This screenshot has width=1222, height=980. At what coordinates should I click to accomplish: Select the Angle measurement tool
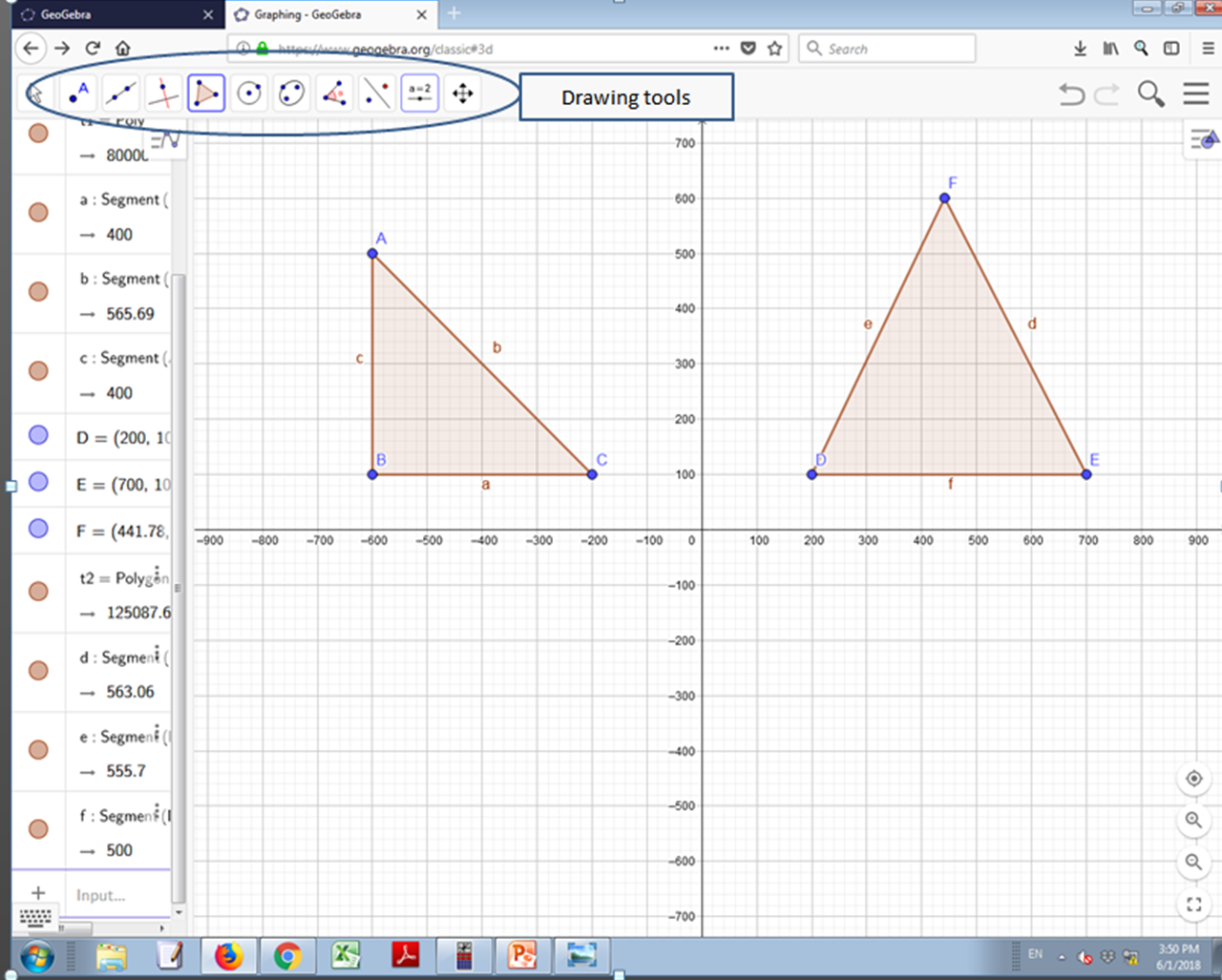(333, 93)
